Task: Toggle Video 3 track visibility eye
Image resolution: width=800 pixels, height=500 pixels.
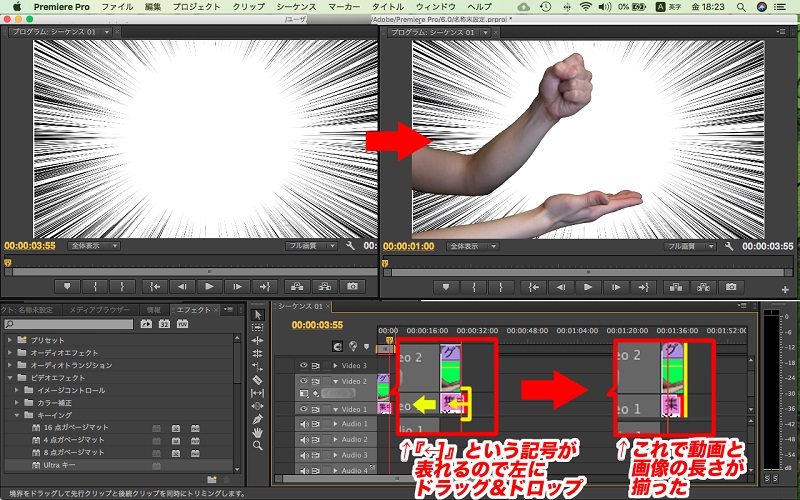Action: (304, 365)
